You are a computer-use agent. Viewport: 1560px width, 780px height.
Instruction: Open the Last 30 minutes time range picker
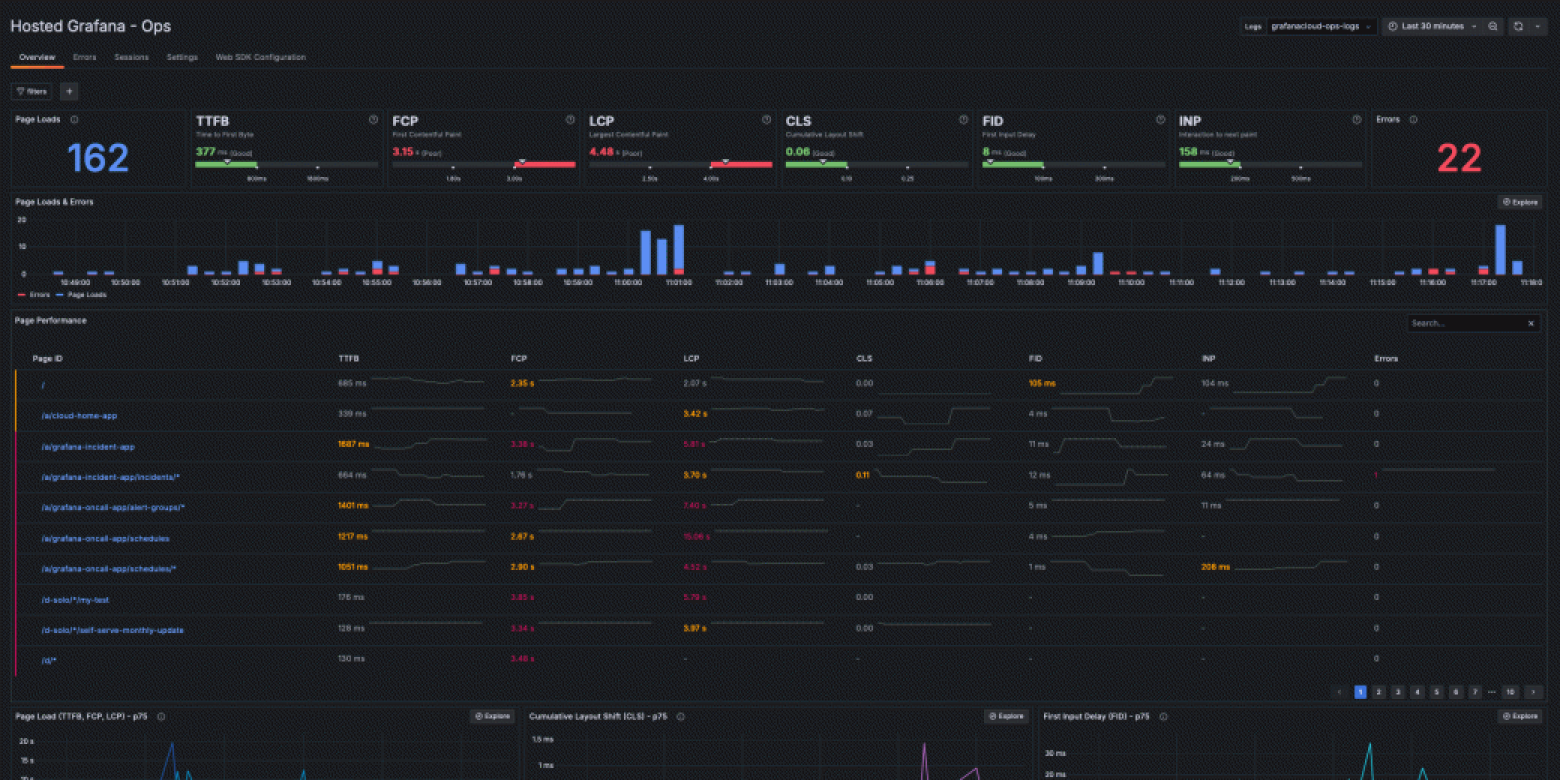click(1428, 26)
